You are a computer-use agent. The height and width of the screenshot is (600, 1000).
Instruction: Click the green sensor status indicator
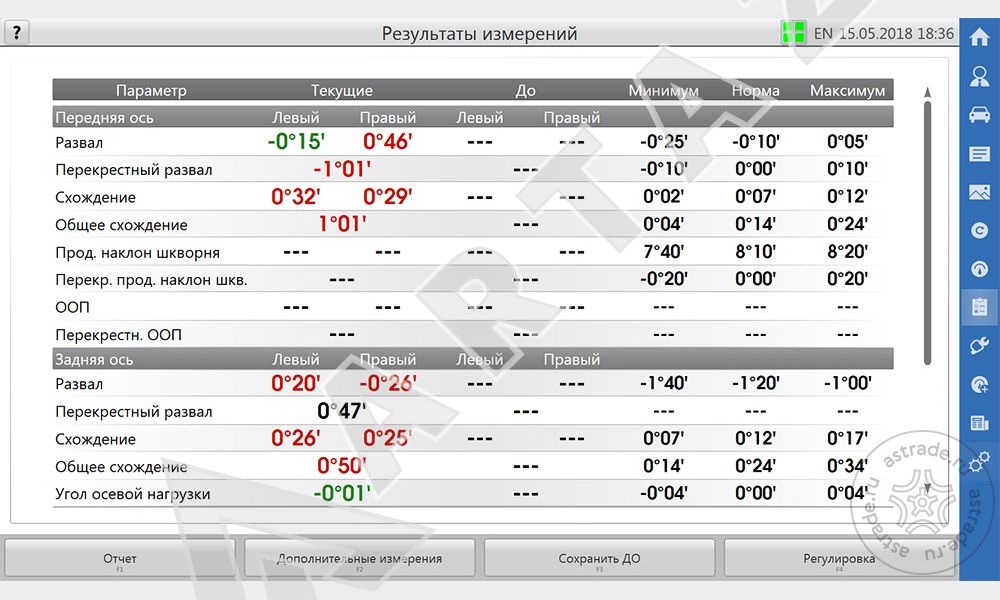tap(793, 32)
